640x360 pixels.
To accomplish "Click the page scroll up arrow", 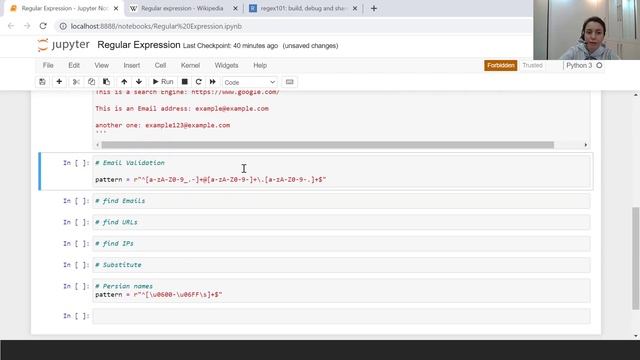I will click(636, 95).
